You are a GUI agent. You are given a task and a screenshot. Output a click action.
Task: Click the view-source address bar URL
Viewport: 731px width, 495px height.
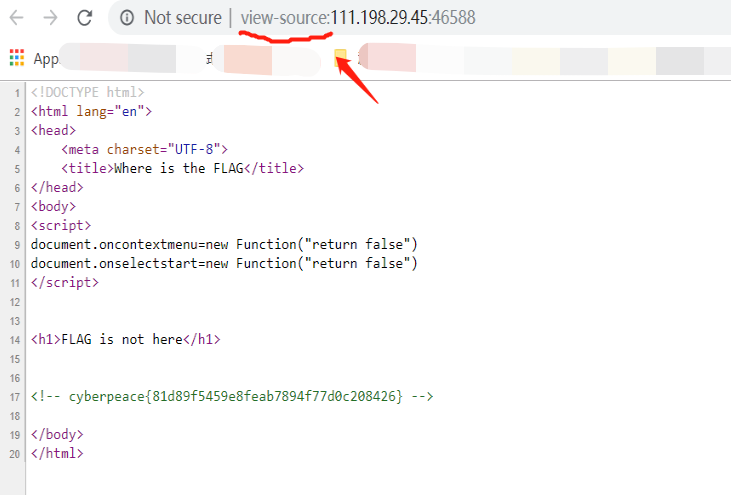click(358, 18)
